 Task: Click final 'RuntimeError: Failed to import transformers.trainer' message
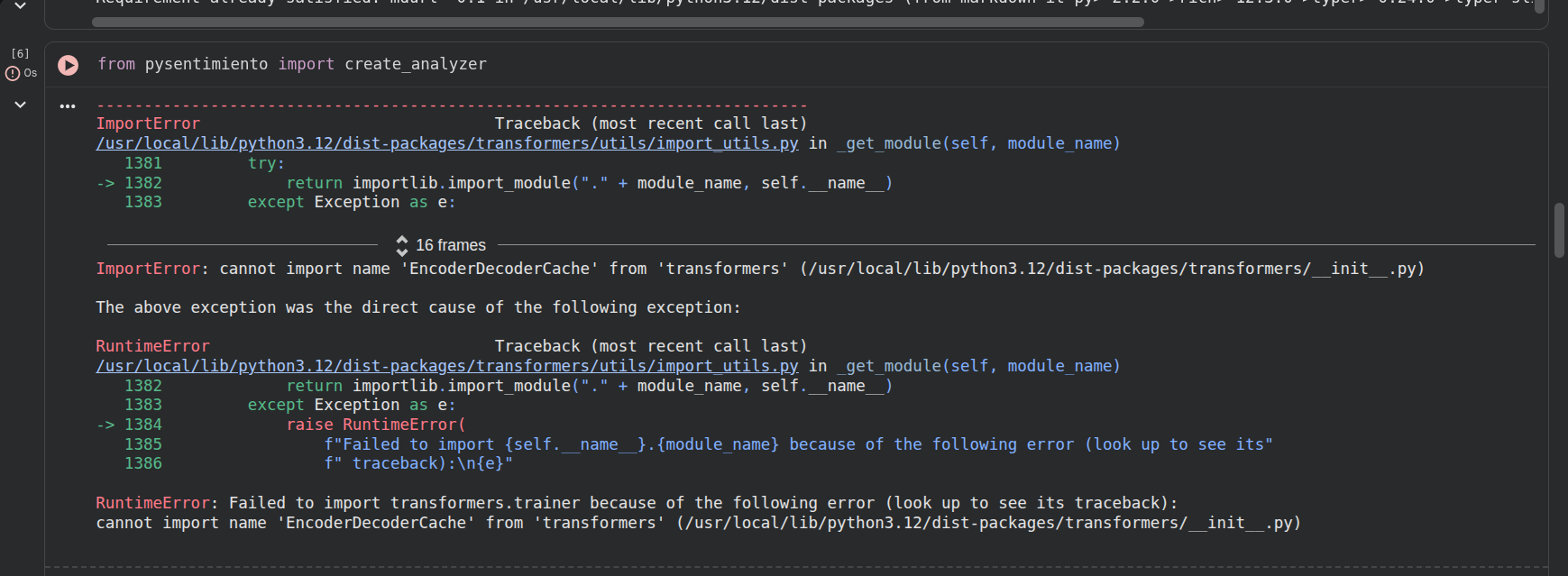(x=637, y=503)
